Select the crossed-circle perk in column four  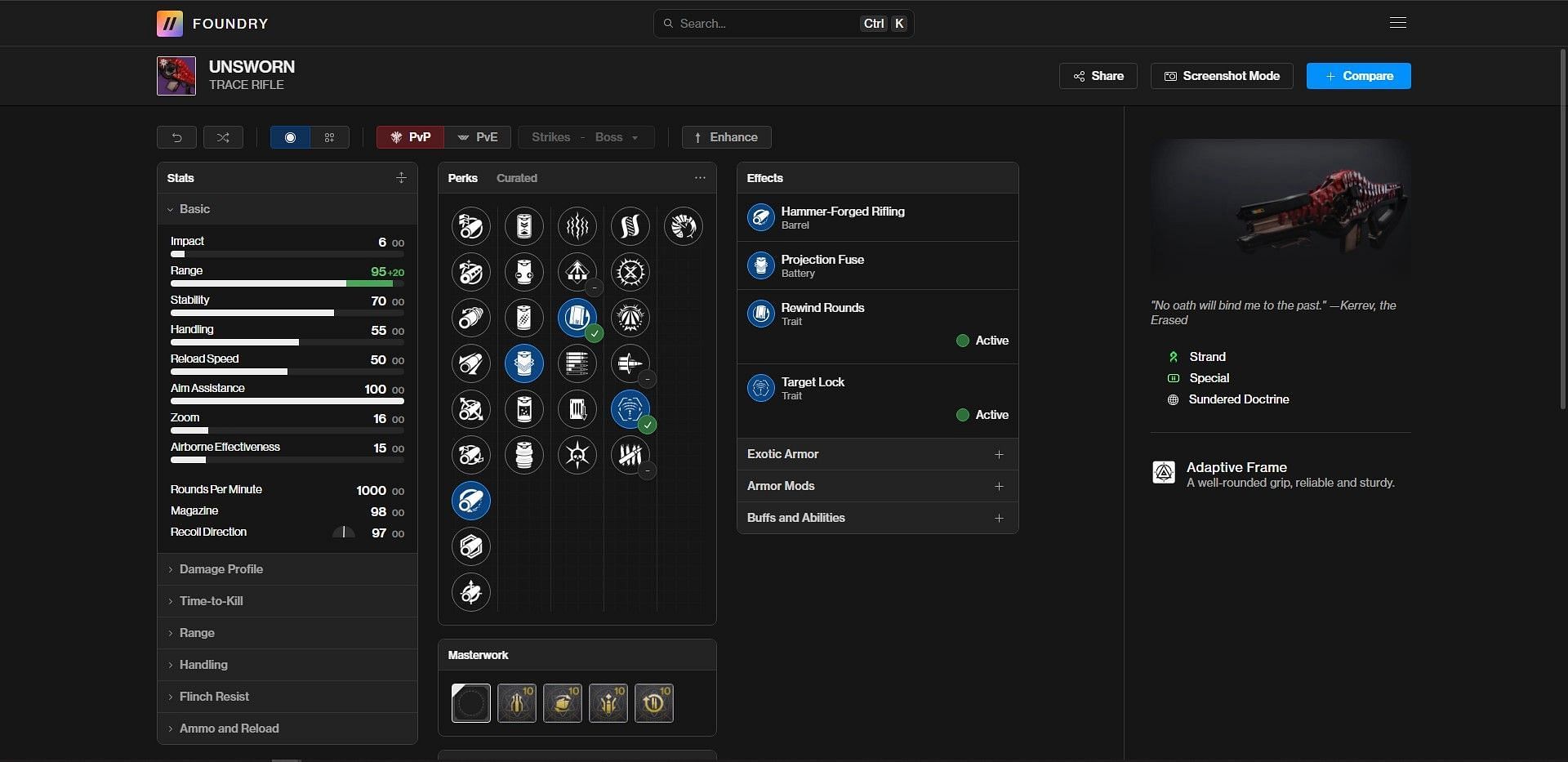[x=630, y=272]
